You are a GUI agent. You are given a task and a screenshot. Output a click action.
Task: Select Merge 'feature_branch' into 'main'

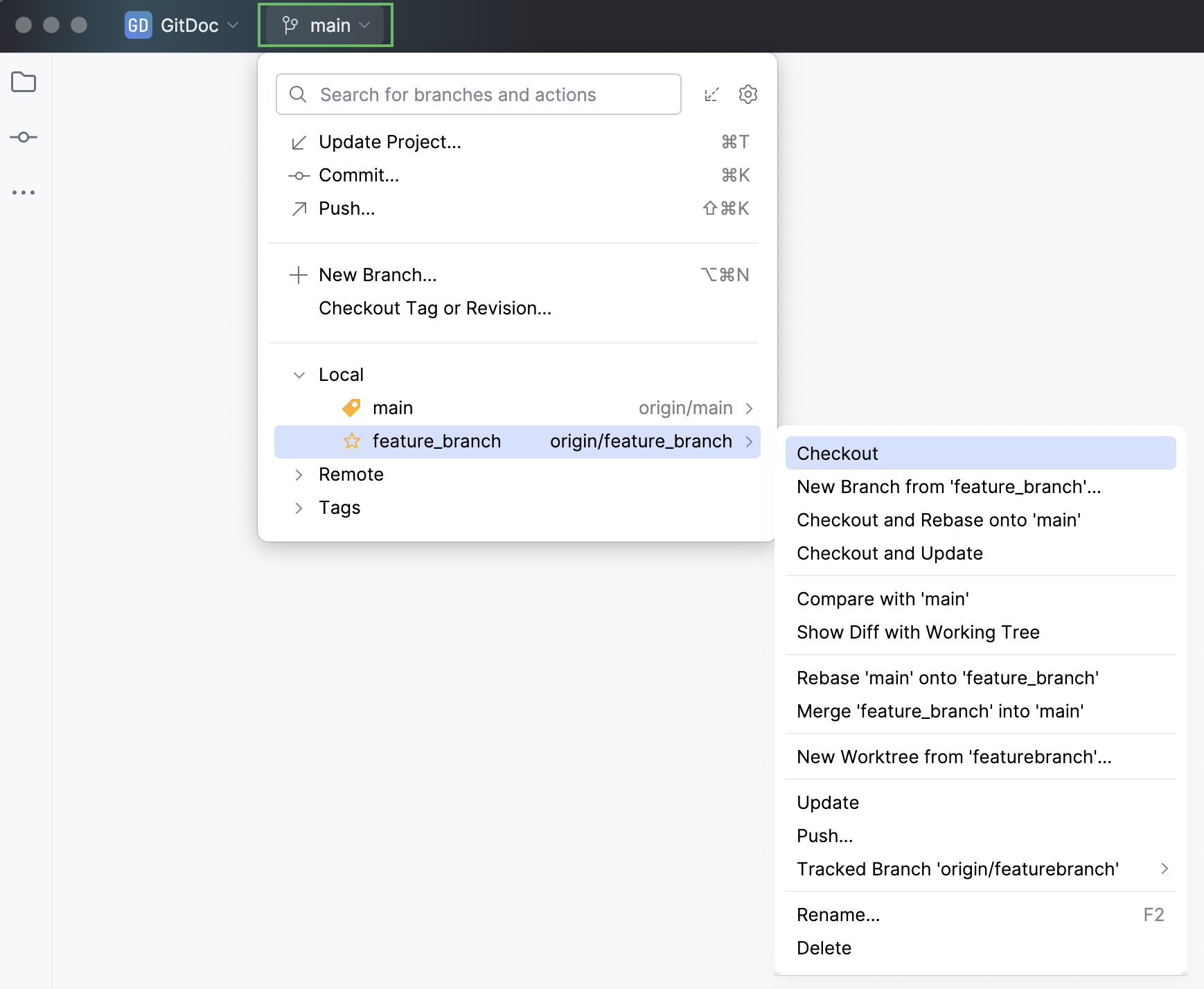[x=939, y=711]
